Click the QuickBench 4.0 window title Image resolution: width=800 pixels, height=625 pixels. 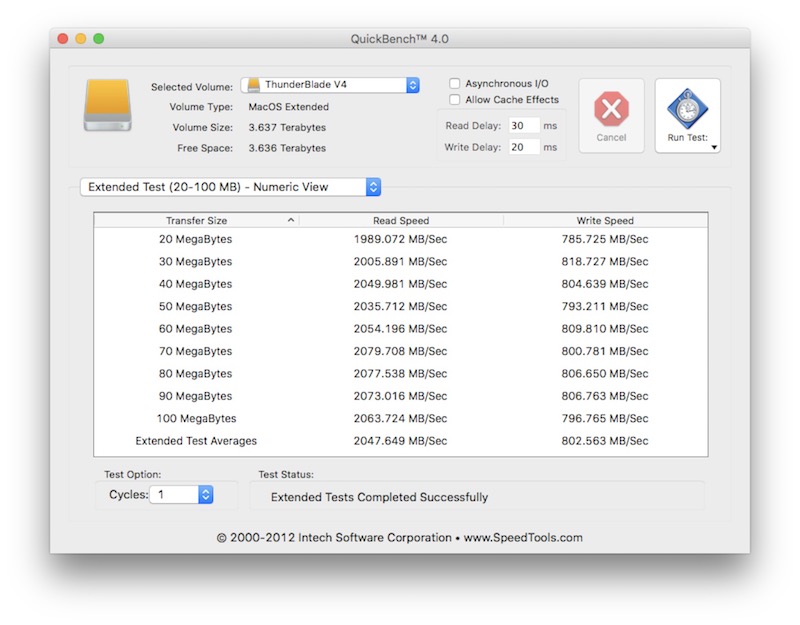click(399, 39)
